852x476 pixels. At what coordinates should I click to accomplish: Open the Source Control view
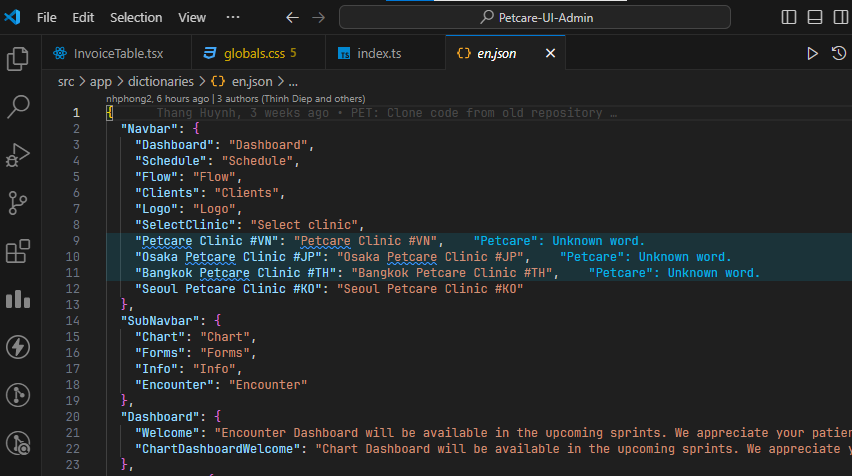[x=18, y=203]
